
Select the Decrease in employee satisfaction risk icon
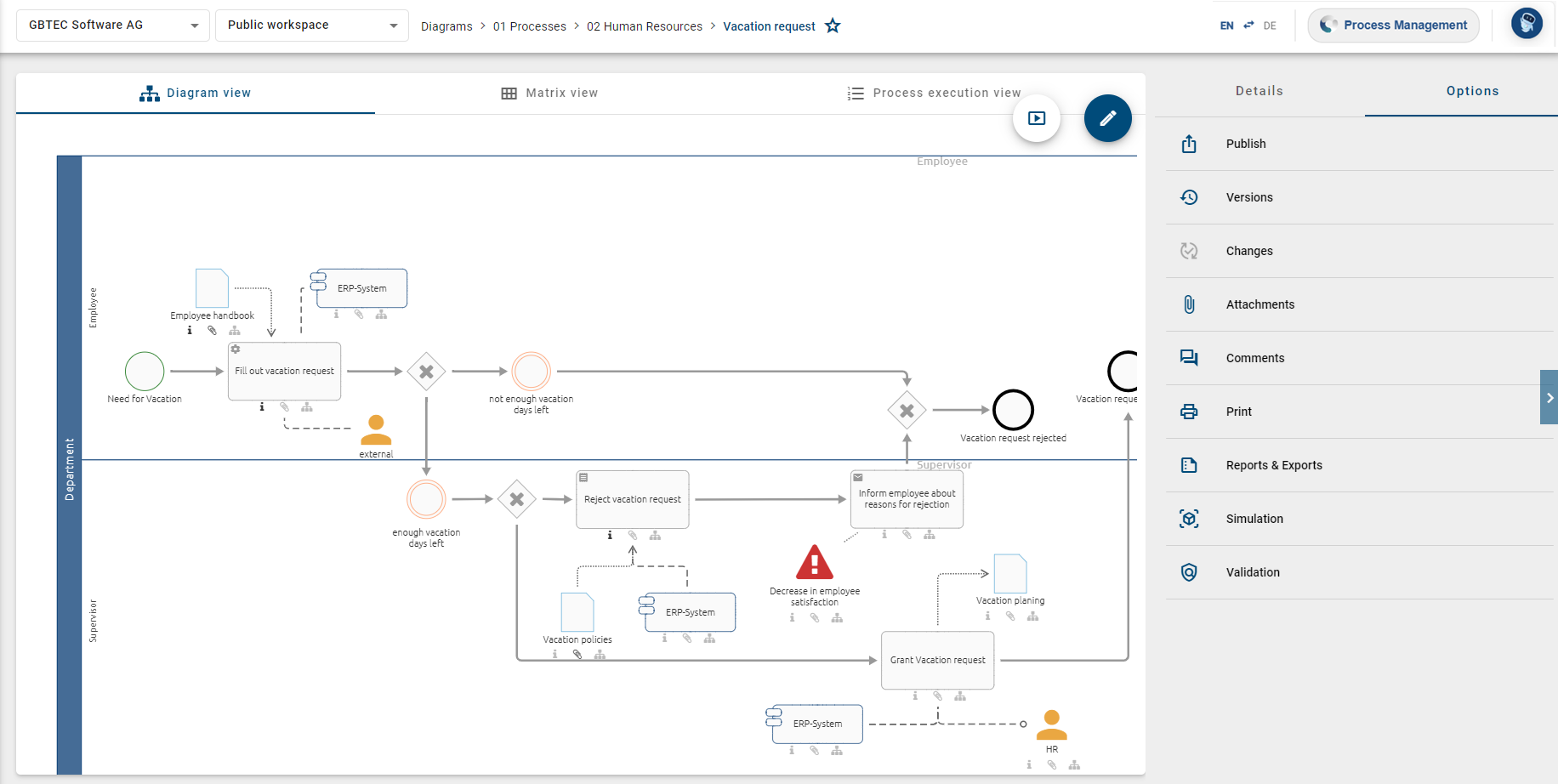click(815, 562)
